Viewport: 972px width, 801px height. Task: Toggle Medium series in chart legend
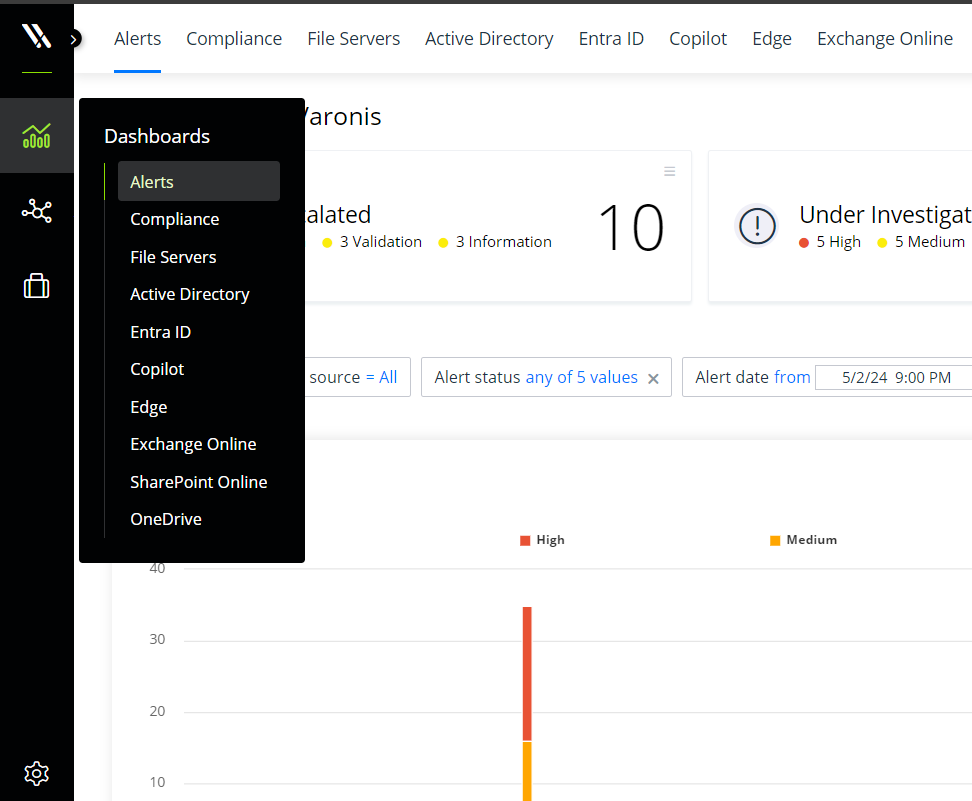(803, 540)
